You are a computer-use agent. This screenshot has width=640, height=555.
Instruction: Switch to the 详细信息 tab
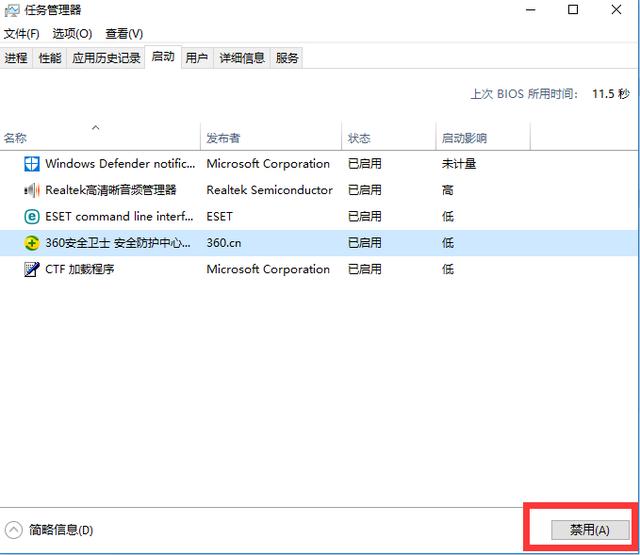point(242,58)
